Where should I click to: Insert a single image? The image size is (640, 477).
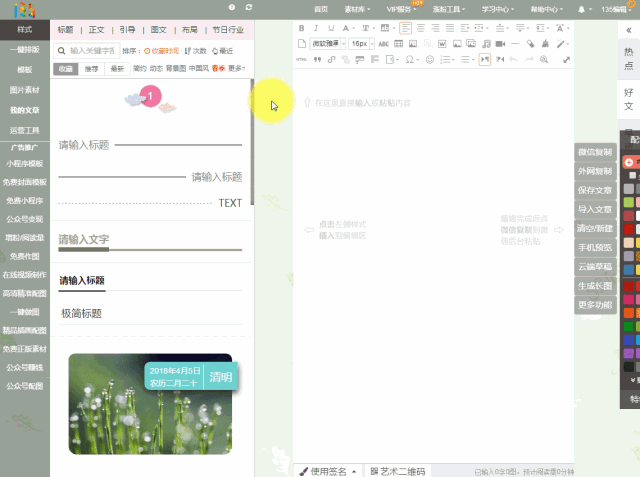(457, 44)
